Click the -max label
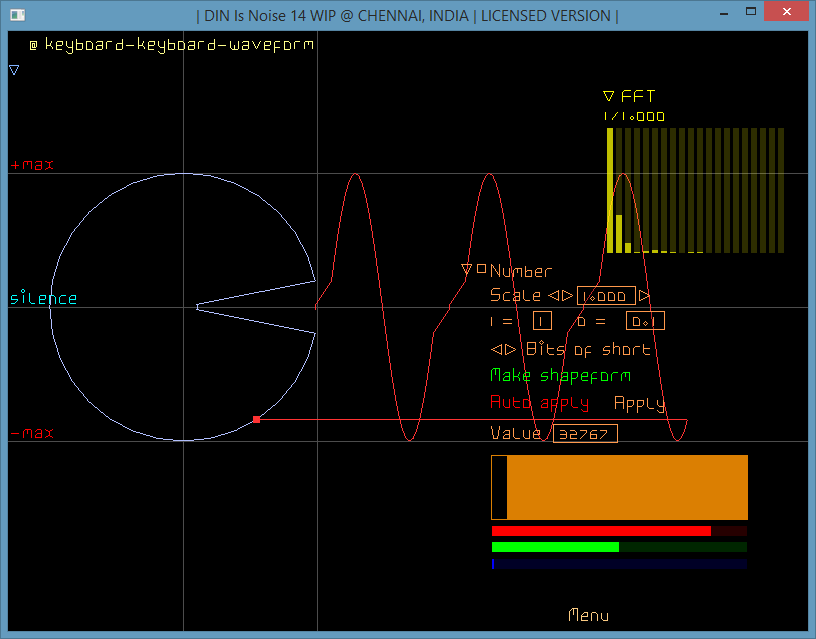816x639 pixels. point(32,432)
